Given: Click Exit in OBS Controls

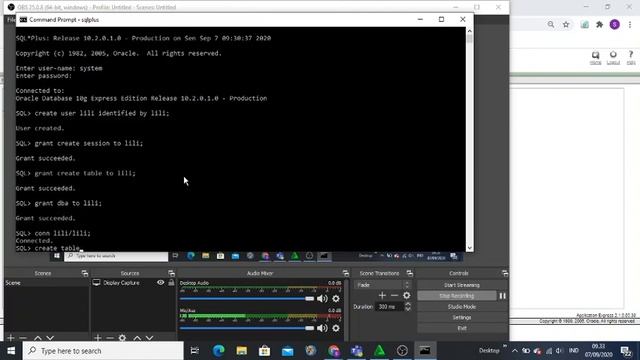Looking at the screenshot, I should click(462, 328).
